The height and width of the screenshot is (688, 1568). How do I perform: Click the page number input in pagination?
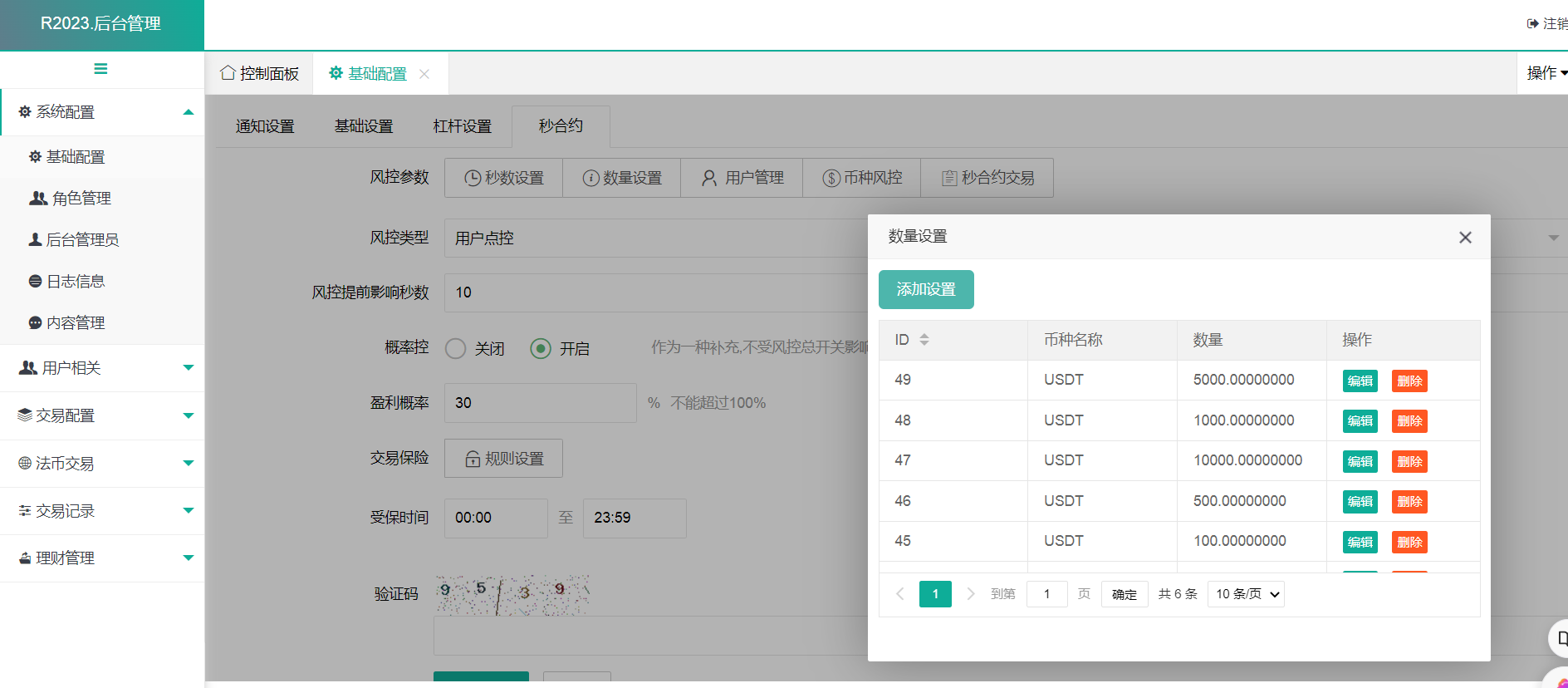point(1046,594)
